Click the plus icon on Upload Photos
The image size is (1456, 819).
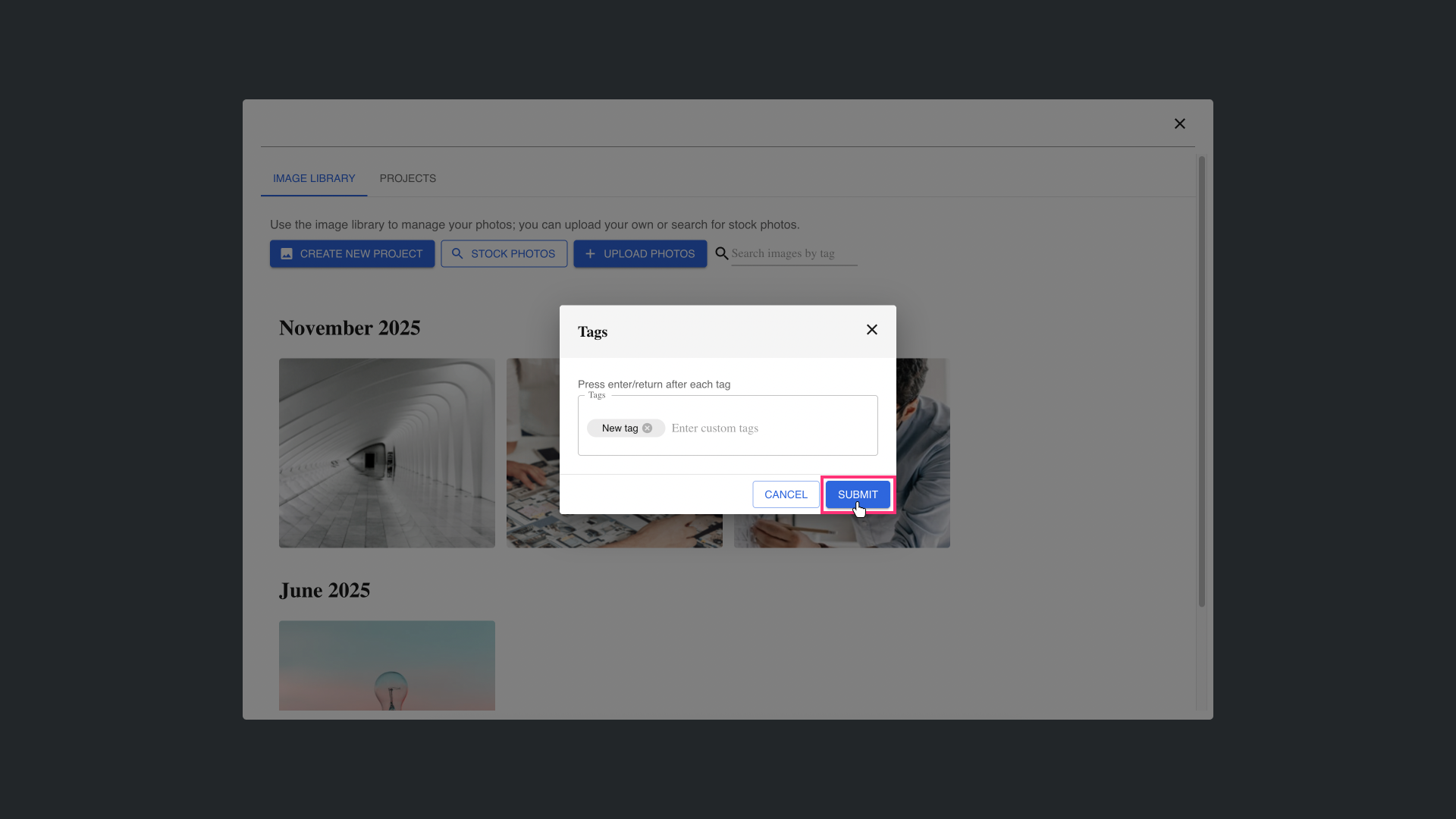tap(590, 254)
